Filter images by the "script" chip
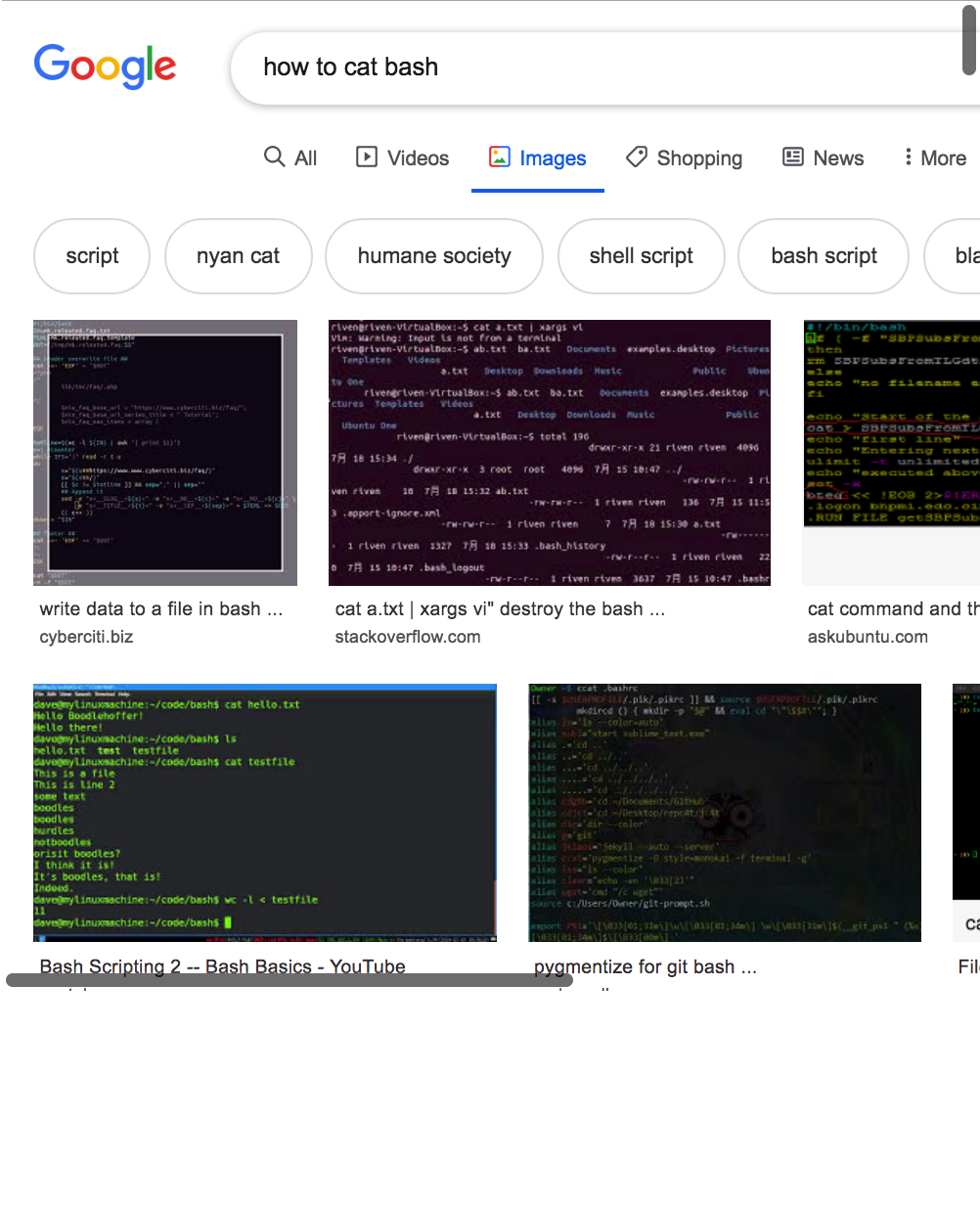Image resolution: width=980 pixels, height=1209 pixels. (92, 256)
